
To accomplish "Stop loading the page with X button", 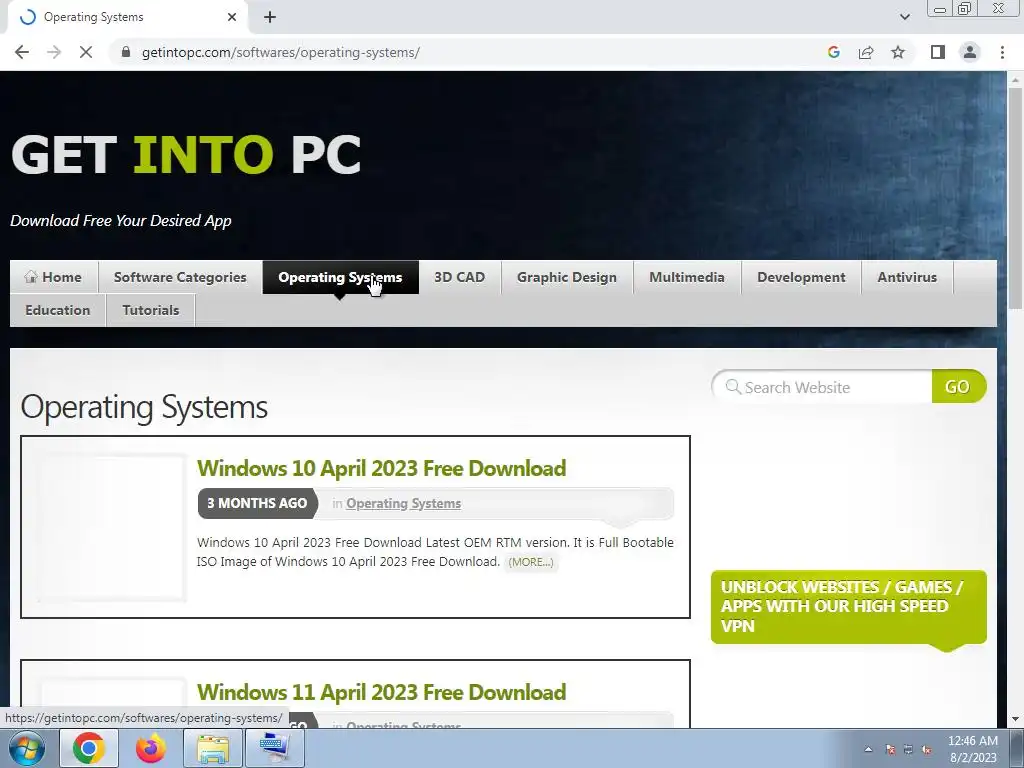I will (x=86, y=52).
